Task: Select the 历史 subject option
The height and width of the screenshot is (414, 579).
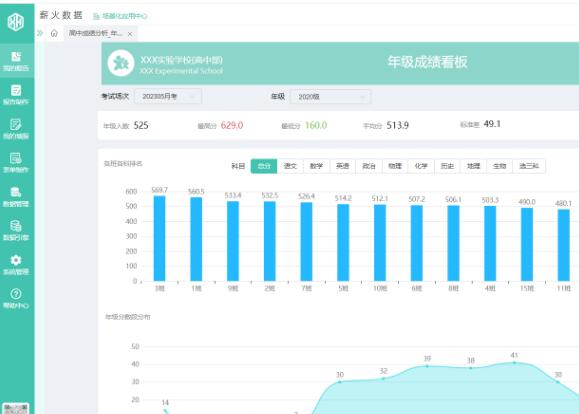Action: click(x=448, y=166)
